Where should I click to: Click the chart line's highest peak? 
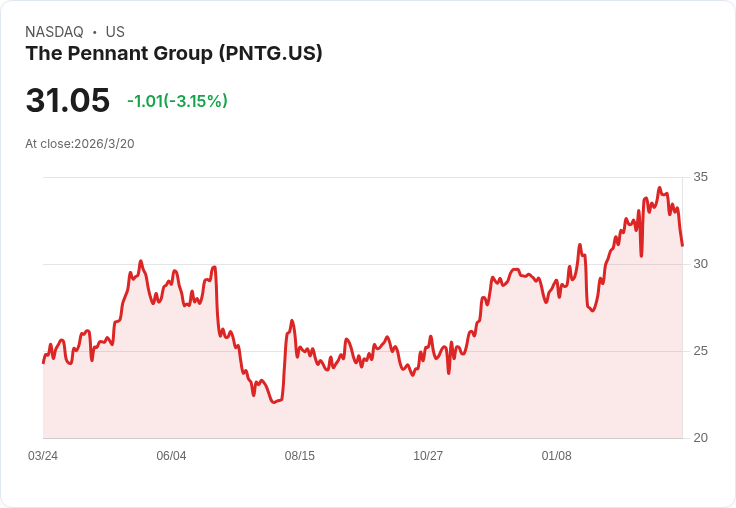(659, 188)
